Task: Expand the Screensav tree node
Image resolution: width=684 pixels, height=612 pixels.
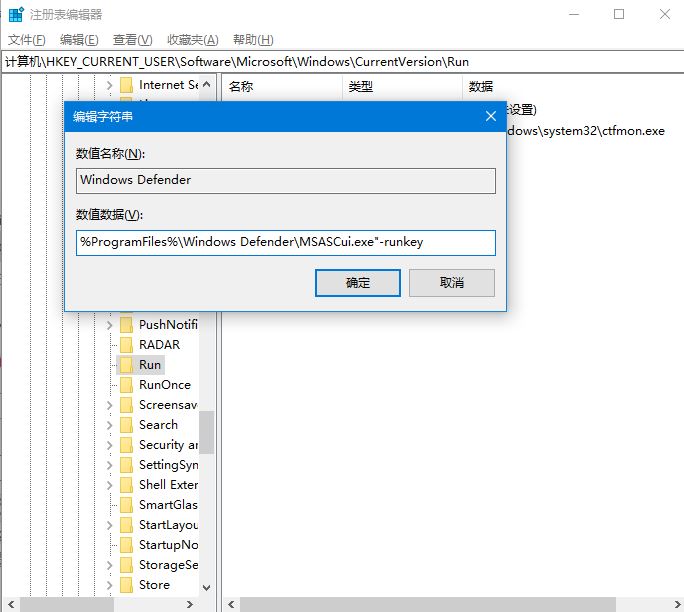Action: pos(109,405)
